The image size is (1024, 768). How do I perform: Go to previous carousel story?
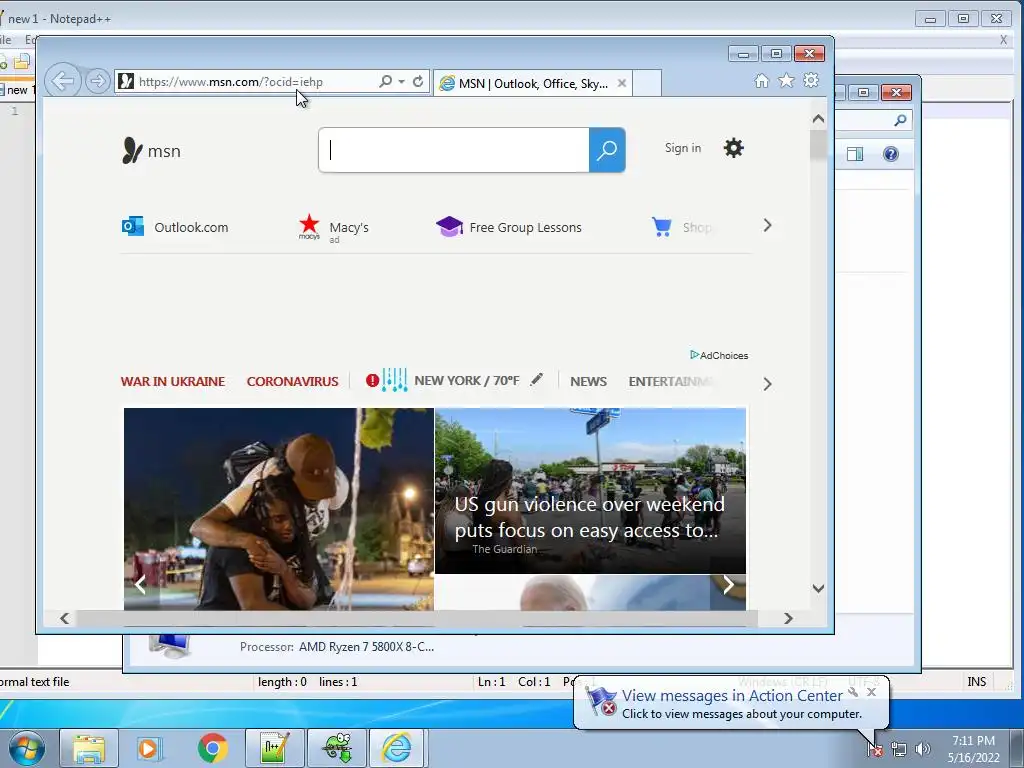click(x=140, y=584)
